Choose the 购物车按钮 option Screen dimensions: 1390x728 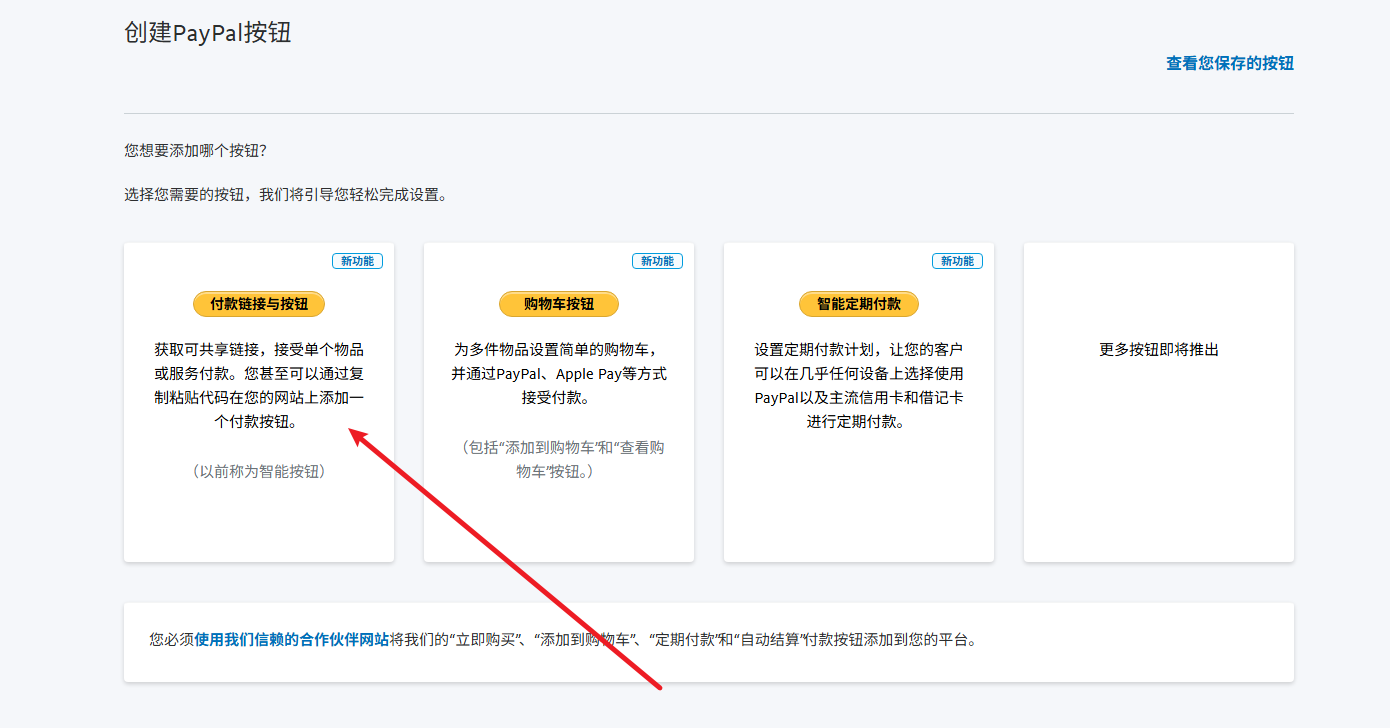pos(559,304)
